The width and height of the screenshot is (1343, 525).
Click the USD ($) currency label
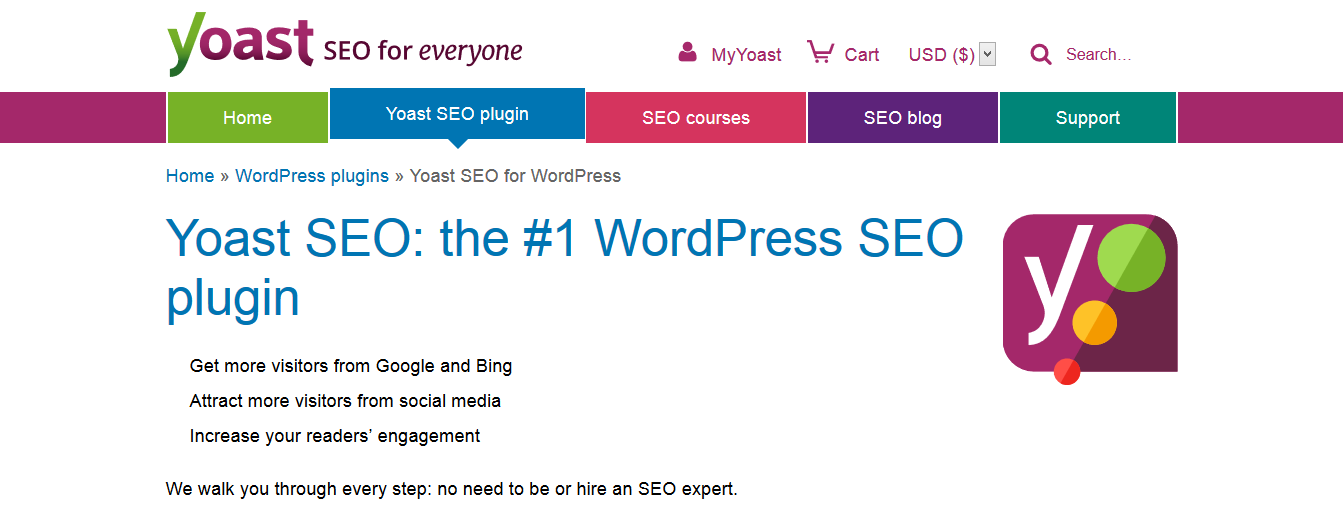941,55
